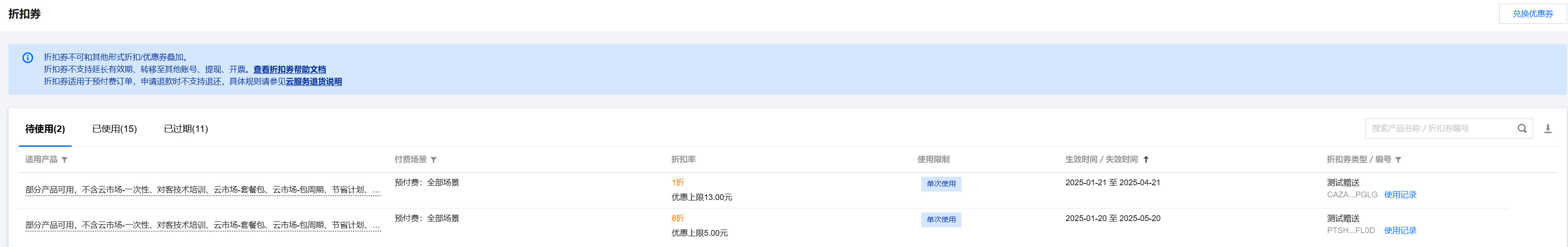This screenshot has width=1568, height=247.
Task: Open the 云服务退货说明 link
Action: tap(314, 81)
